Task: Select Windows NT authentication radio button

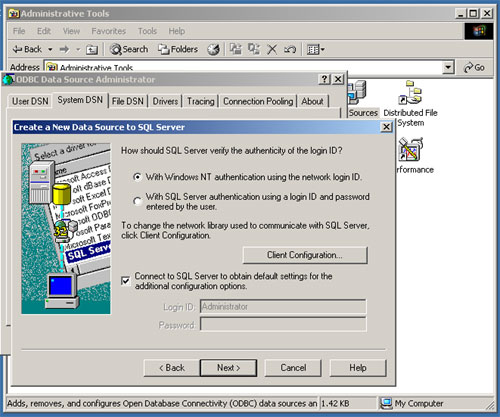Action: [x=137, y=177]
